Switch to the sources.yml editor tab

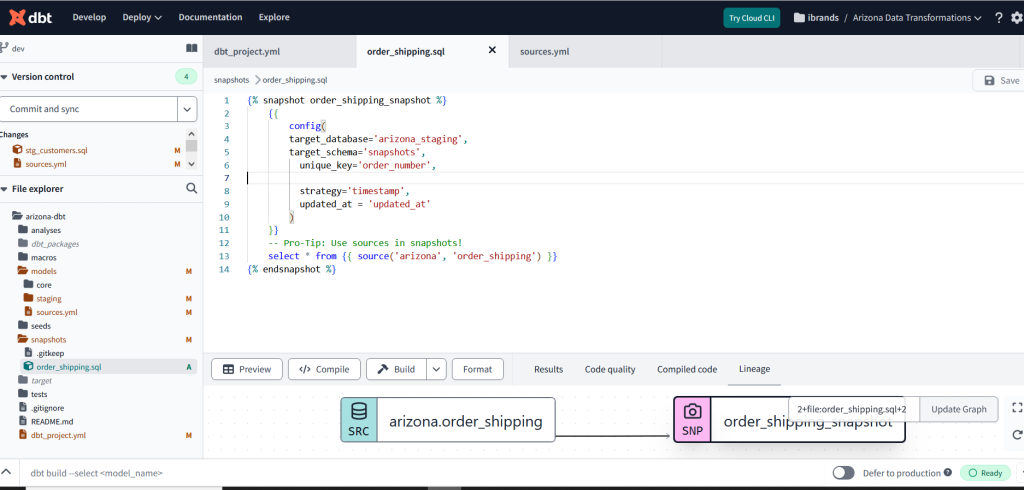(x=543, y=50)
